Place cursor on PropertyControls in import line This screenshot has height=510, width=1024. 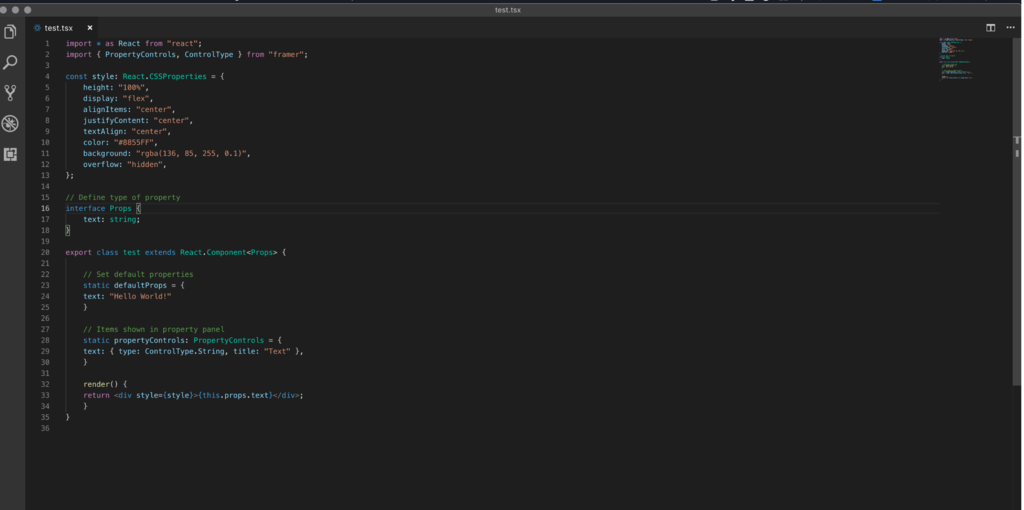(x=140, y=55)
